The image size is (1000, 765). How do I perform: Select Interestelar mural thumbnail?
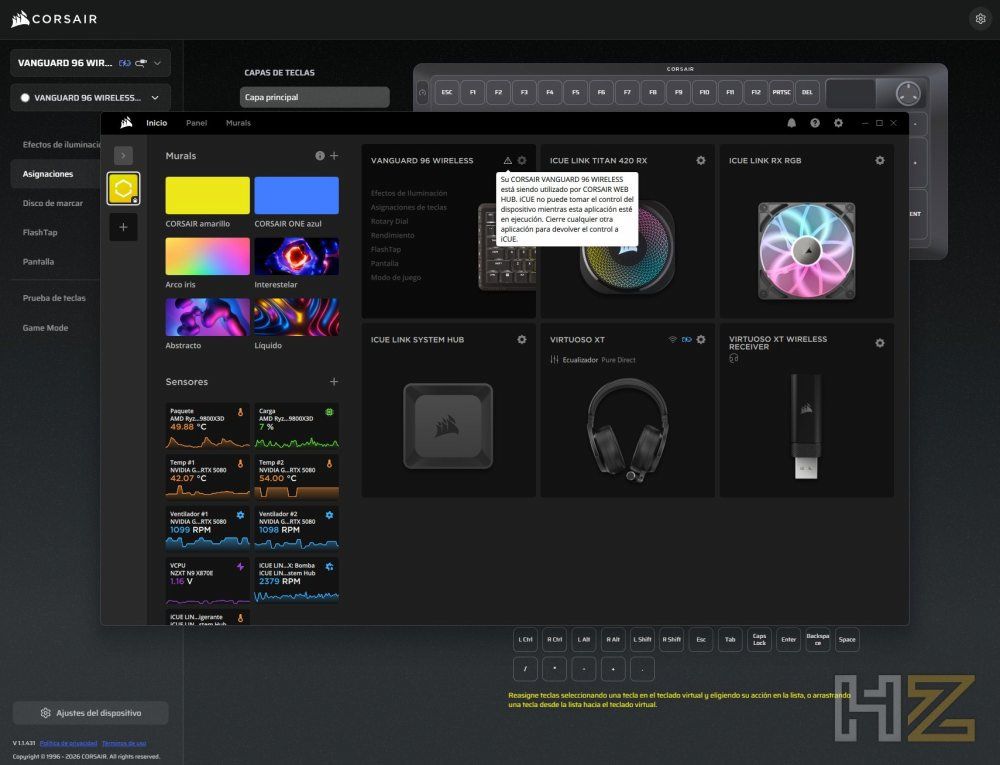tap(297, 256)
